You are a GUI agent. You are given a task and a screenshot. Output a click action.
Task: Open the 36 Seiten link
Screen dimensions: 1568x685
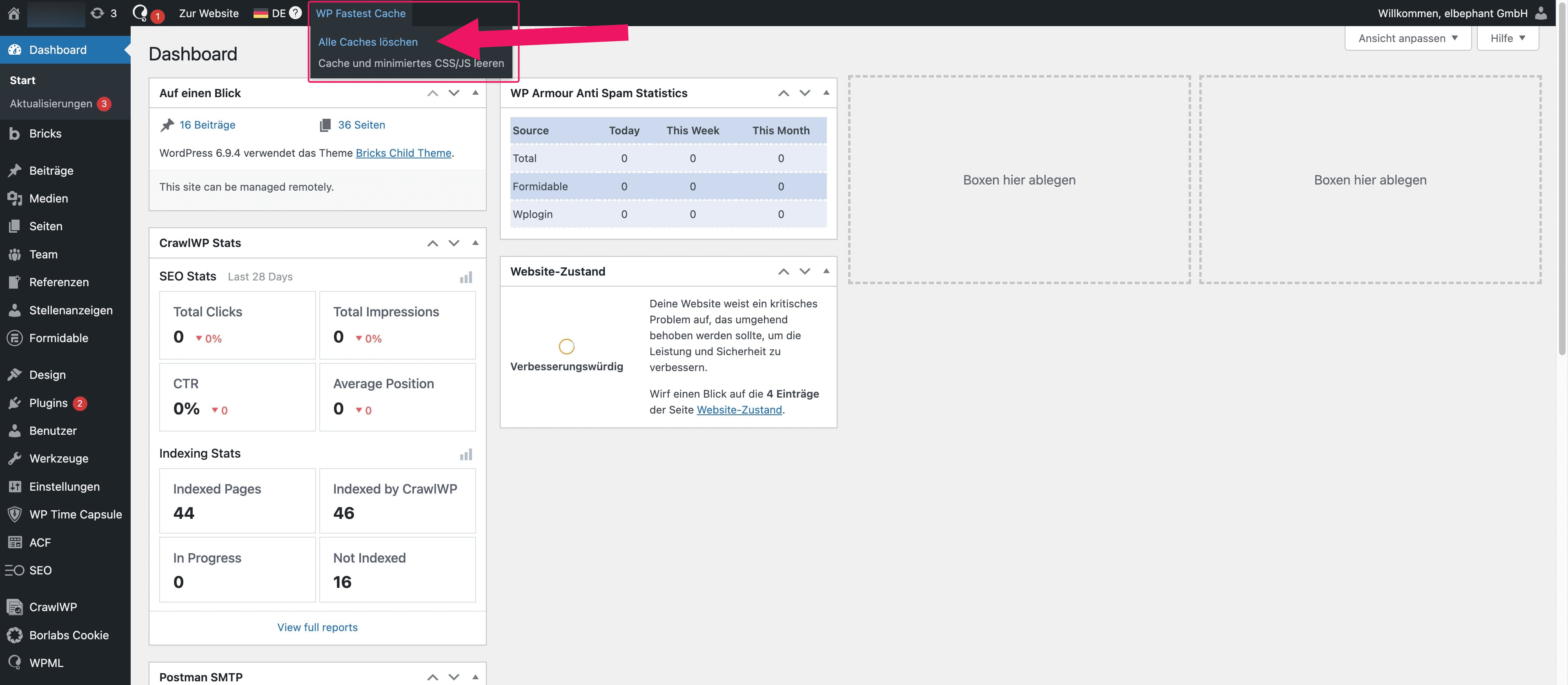point(361,125)
